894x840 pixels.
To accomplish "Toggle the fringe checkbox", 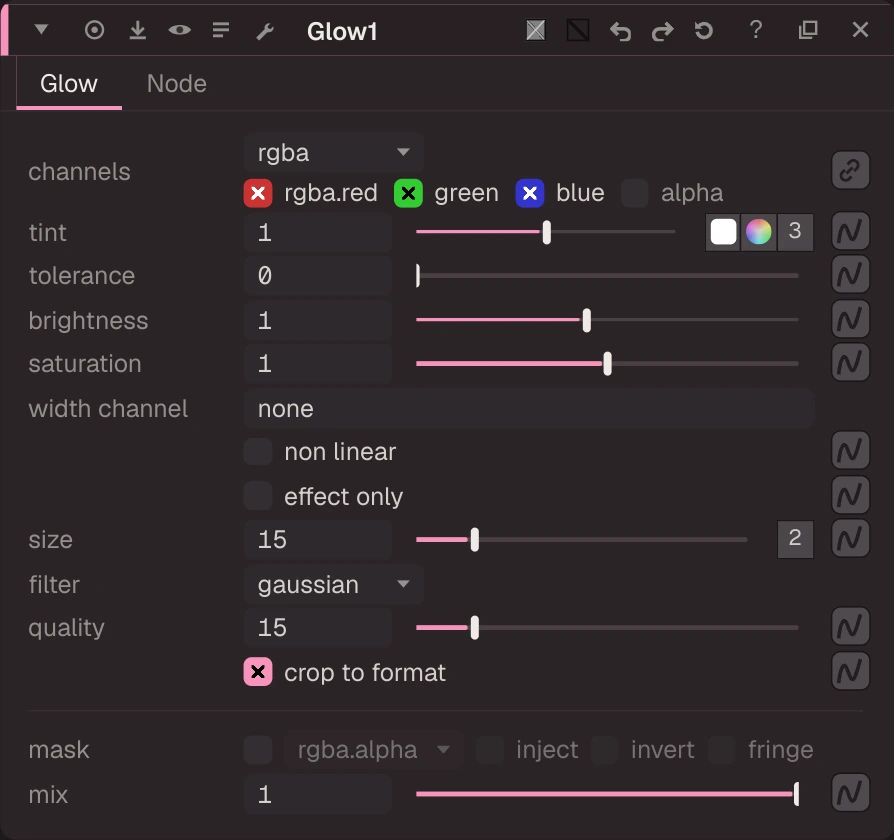I will 722,750.
